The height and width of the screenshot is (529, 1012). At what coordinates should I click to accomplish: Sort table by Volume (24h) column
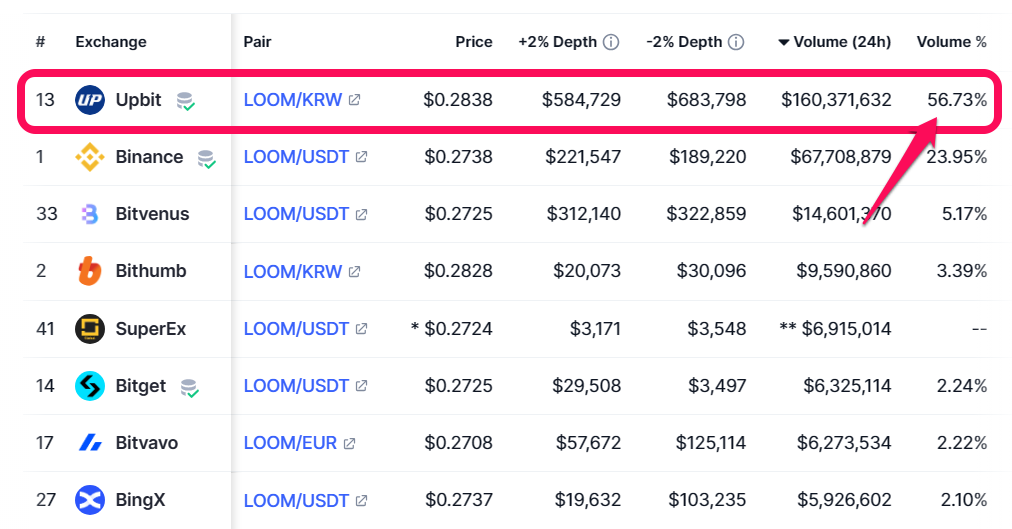tap(840, 42)
